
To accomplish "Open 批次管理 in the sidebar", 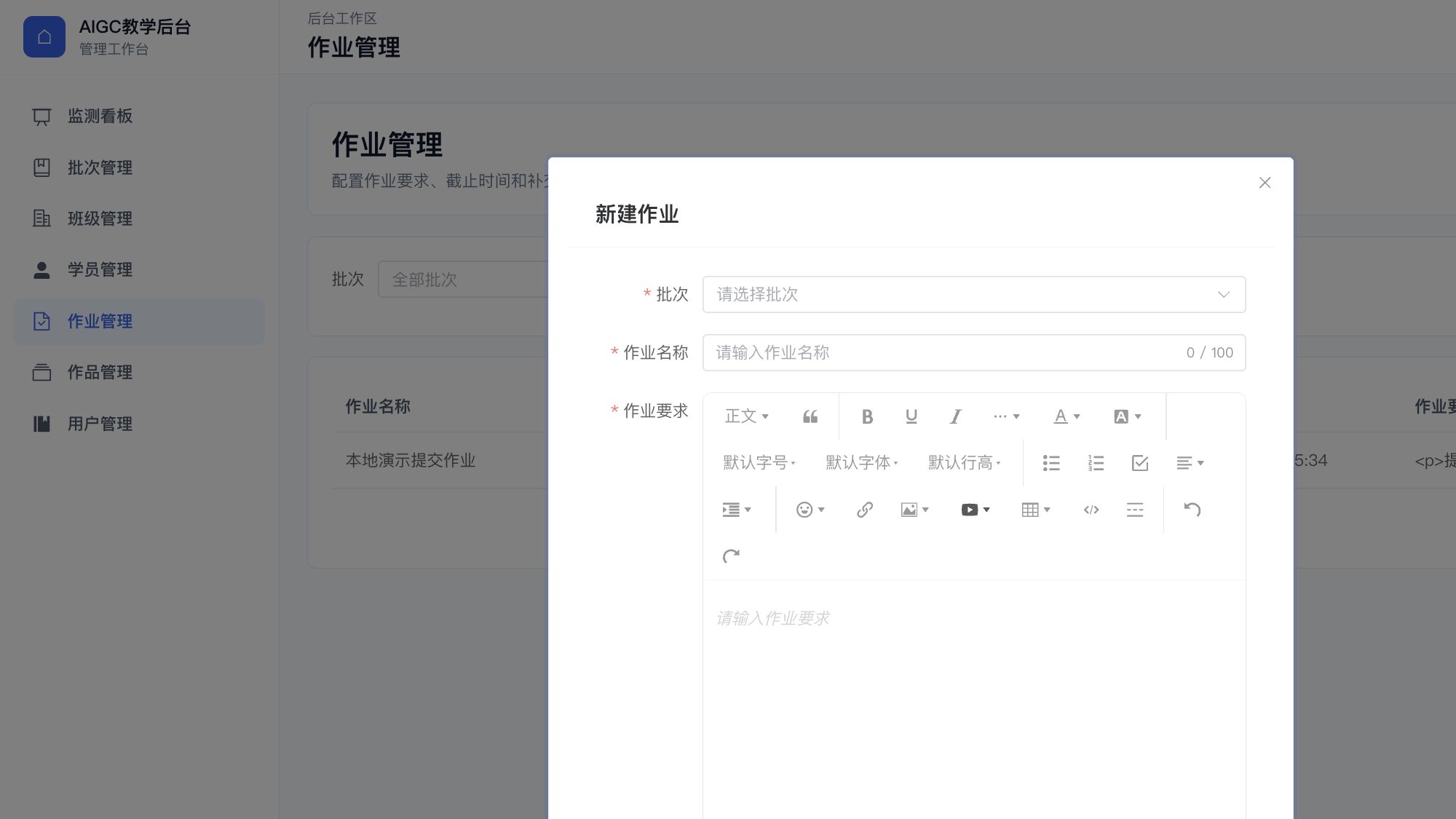I will [x=140, y=167].
